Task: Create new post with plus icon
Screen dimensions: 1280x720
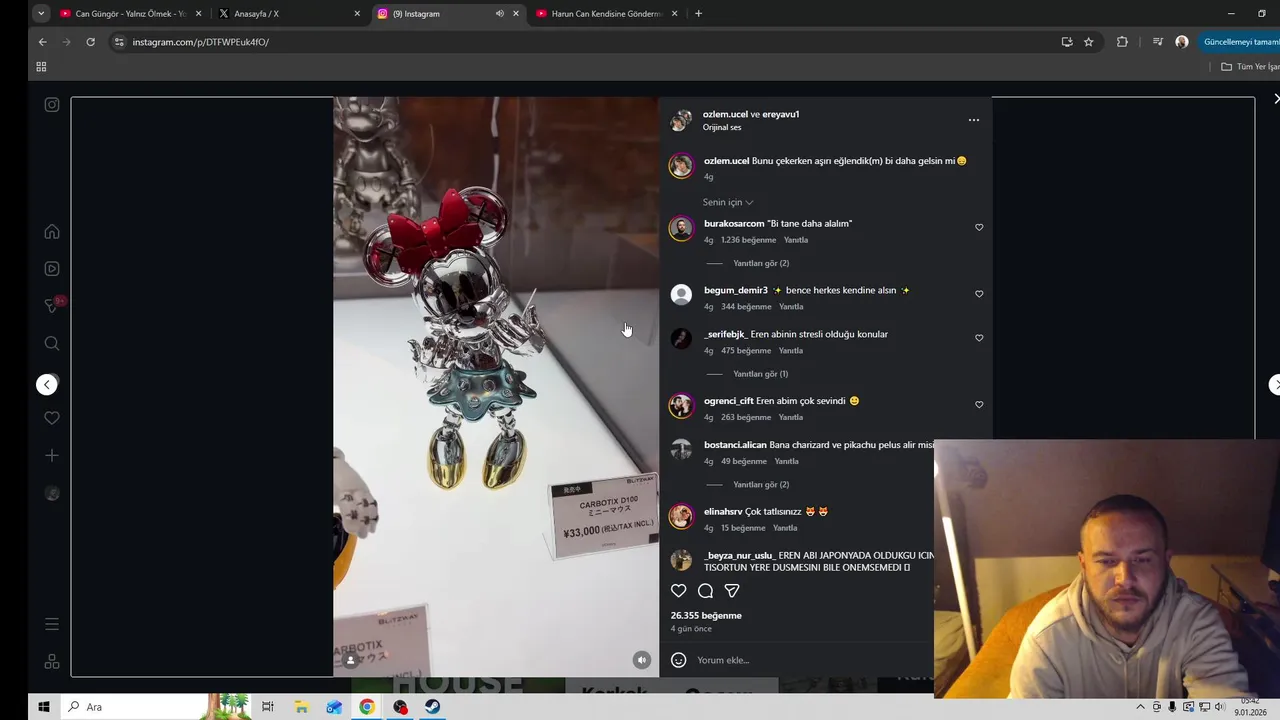Action: [52, 456]
